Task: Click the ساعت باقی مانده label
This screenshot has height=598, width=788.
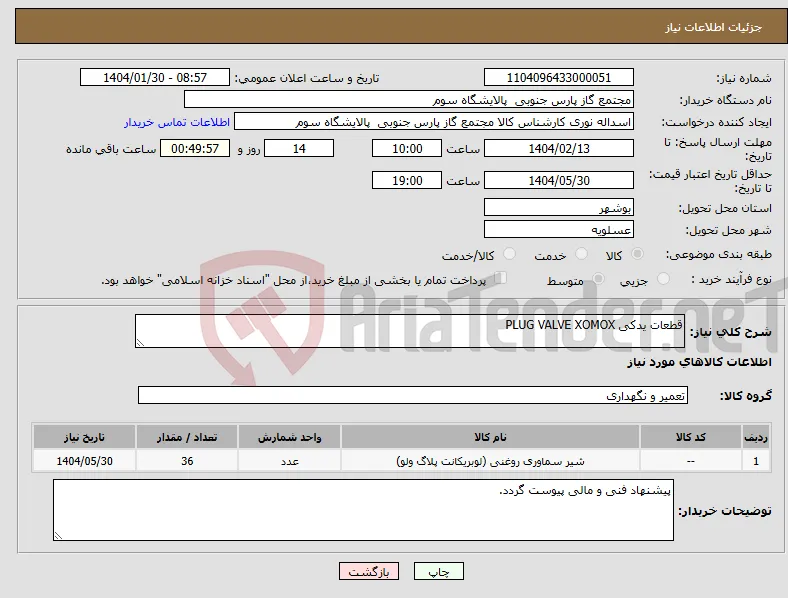Action: click(x=111, y=149)
